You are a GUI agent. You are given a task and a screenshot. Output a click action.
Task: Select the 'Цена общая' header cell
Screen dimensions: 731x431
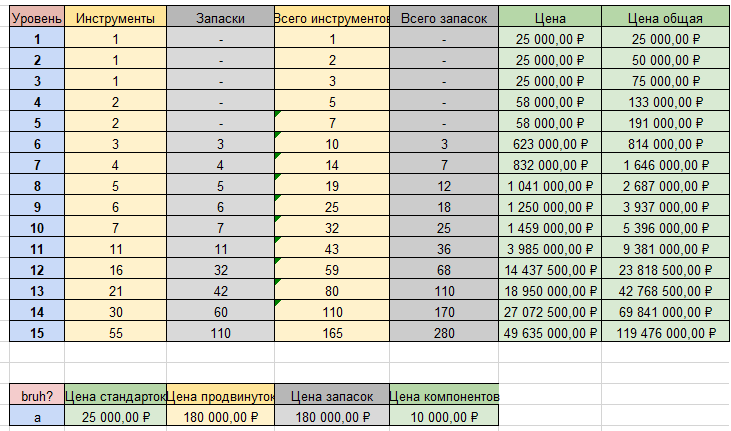(665, 17)
